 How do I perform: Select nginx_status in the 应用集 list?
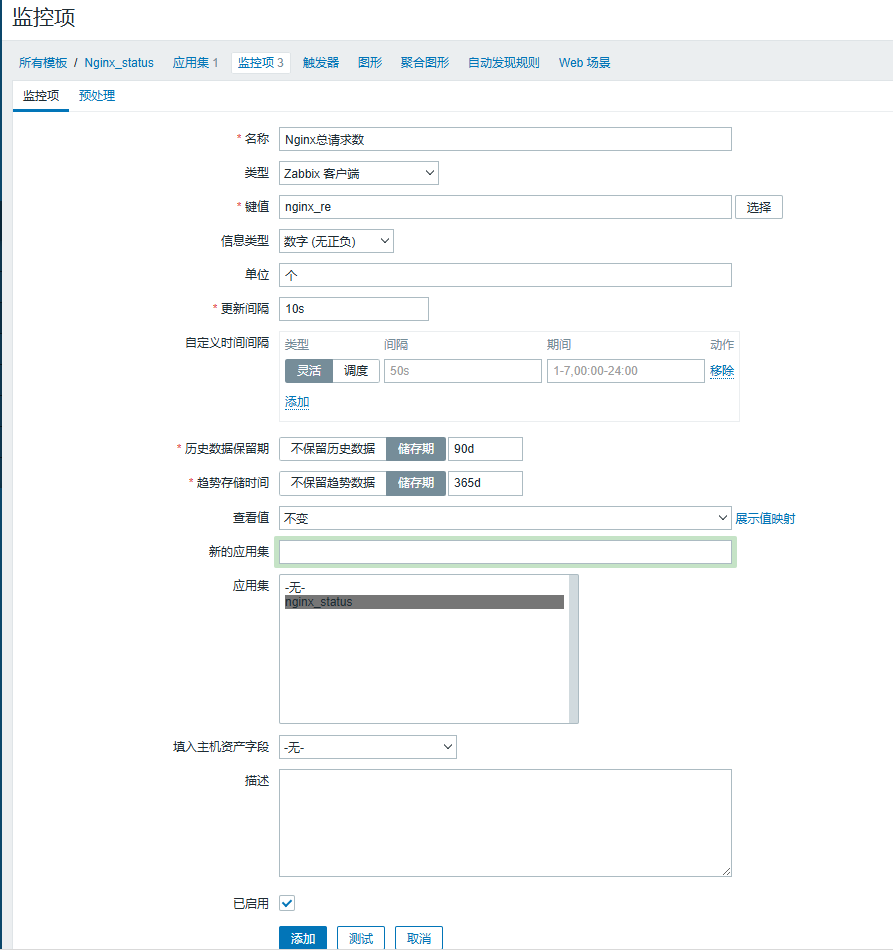pos(424,602)
